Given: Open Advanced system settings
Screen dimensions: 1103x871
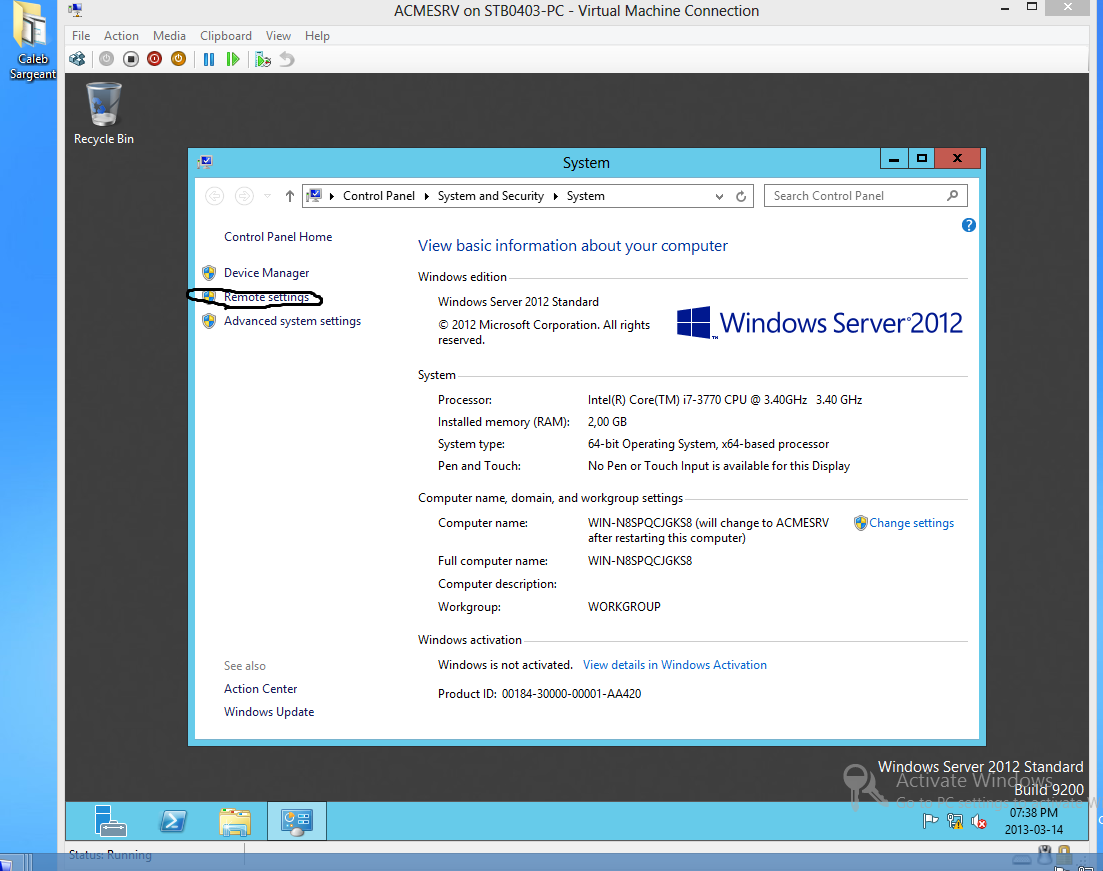Looking at the screenshot, I should [x=293, y=321].
